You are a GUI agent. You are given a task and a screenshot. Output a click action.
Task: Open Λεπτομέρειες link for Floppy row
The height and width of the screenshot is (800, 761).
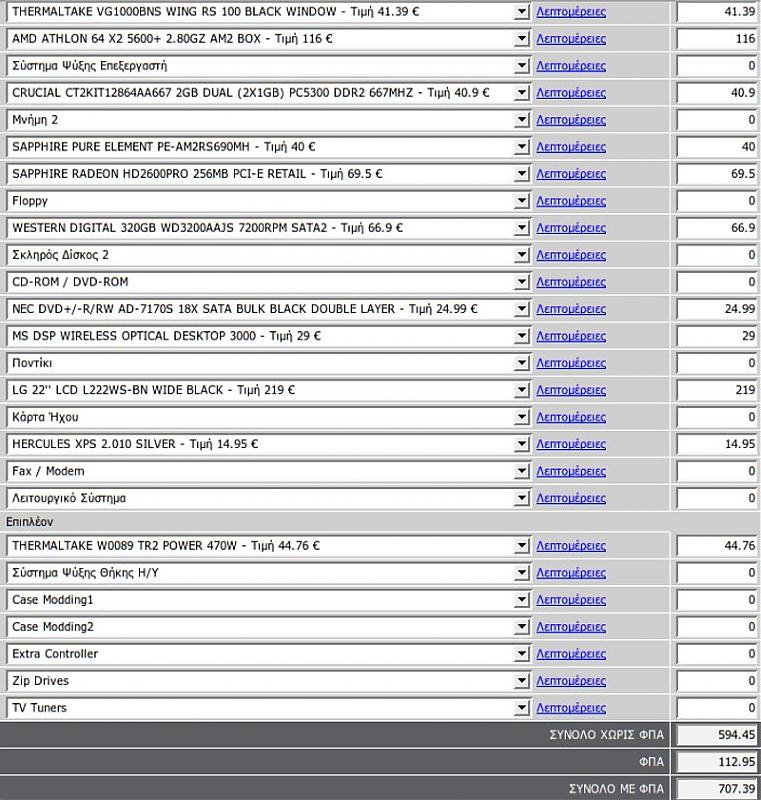click(x=571, y=201)
